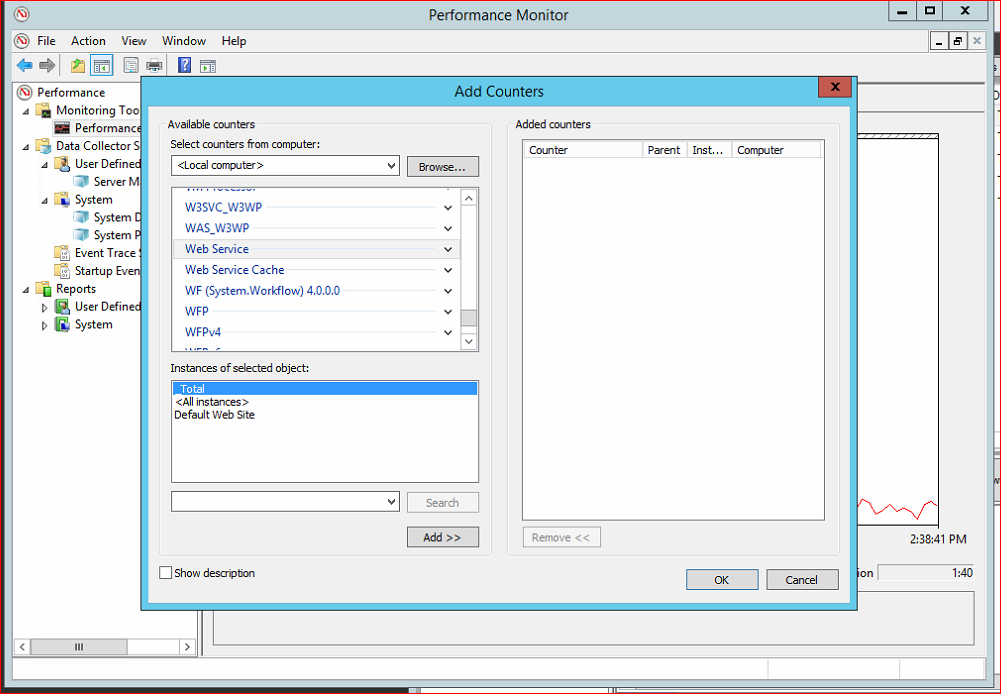This screenshot has width=1001, height=694.
Task: Select the Performance Monitor graph icon in tree
Action: tap(62, 128)
